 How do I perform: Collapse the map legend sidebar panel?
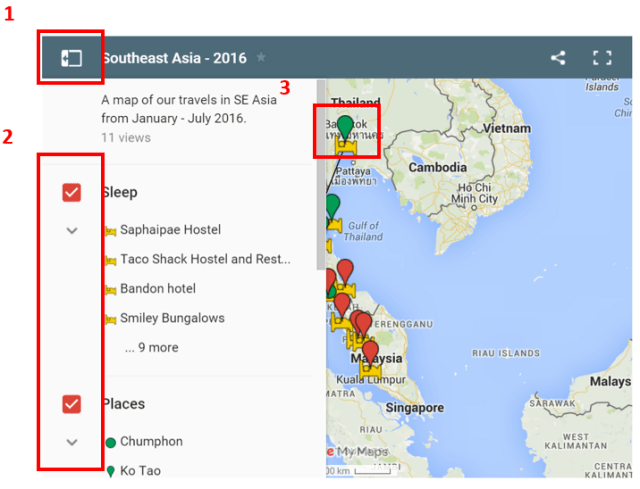click(70, 58)
